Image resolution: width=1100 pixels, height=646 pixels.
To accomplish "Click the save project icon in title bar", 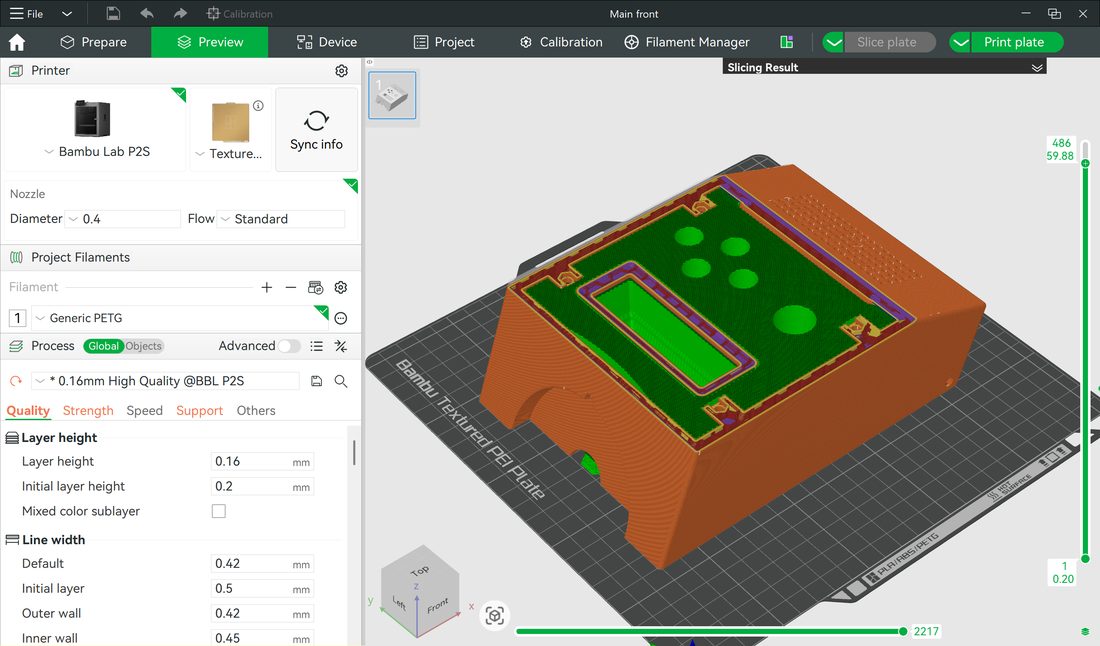I will coord(113,13).
